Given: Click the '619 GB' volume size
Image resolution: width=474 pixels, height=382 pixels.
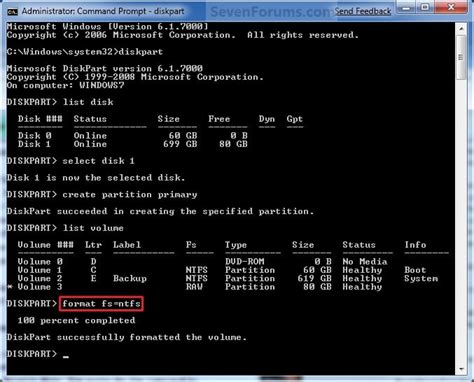Looking at the screenshot, I should (315, 279).
